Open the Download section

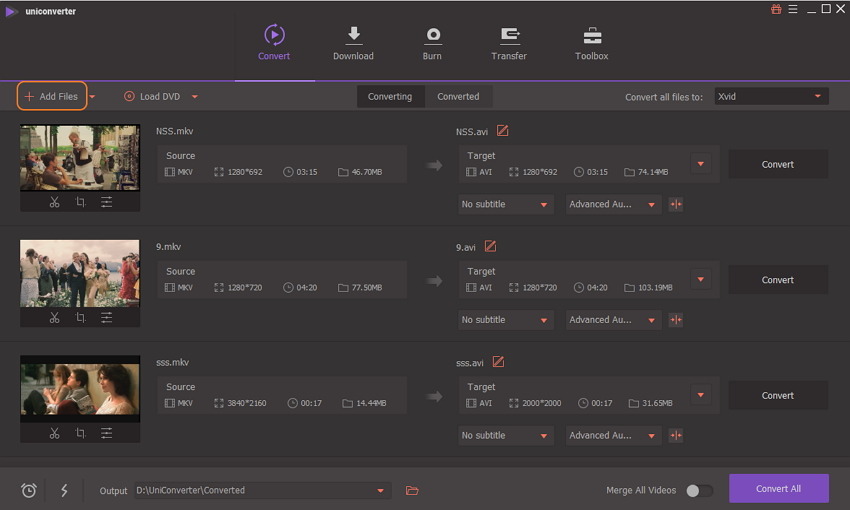[353, 42]
